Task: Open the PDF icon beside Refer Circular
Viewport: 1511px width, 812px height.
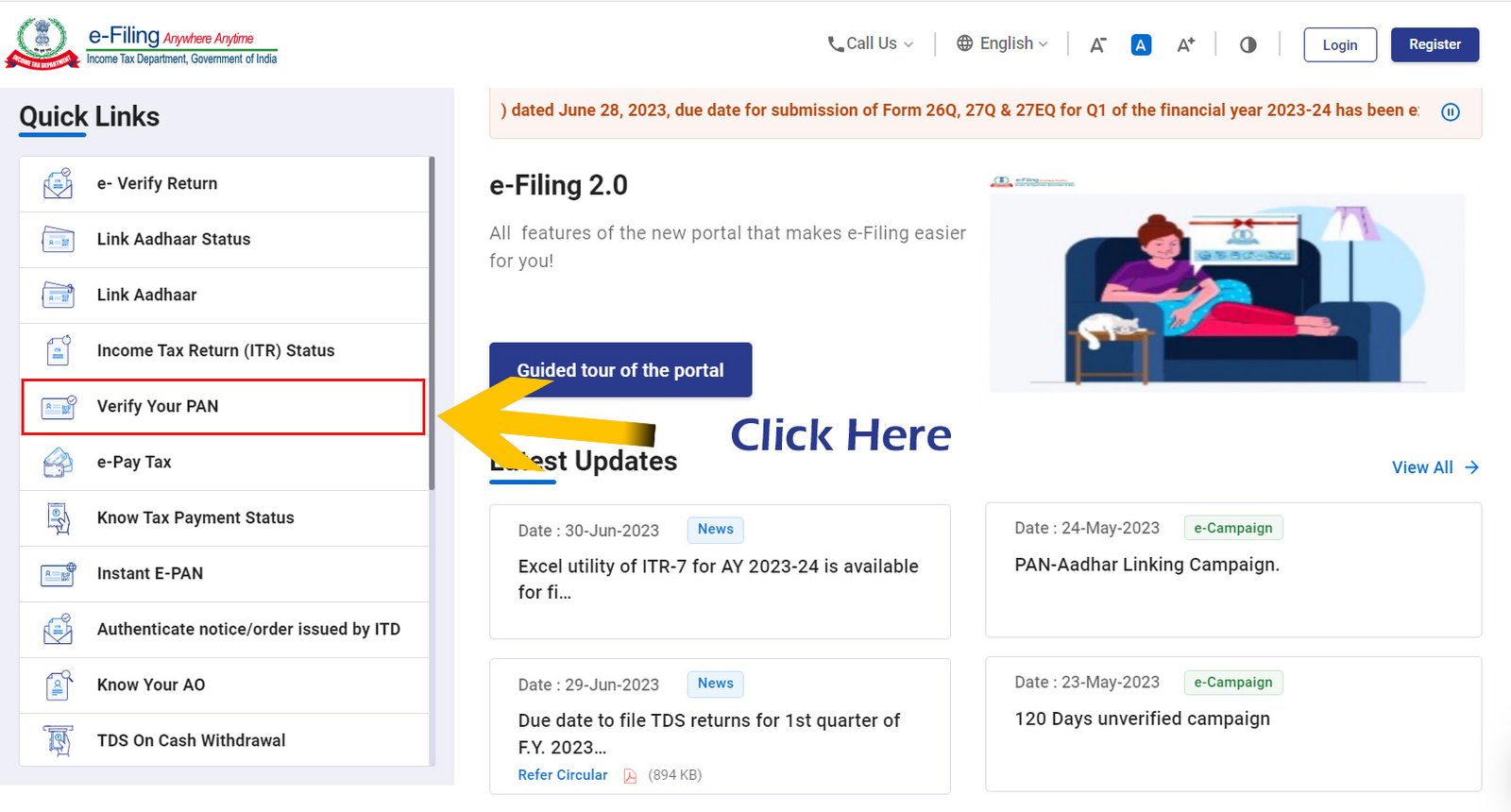Action: pyautogui.click(x=630, y=776)
